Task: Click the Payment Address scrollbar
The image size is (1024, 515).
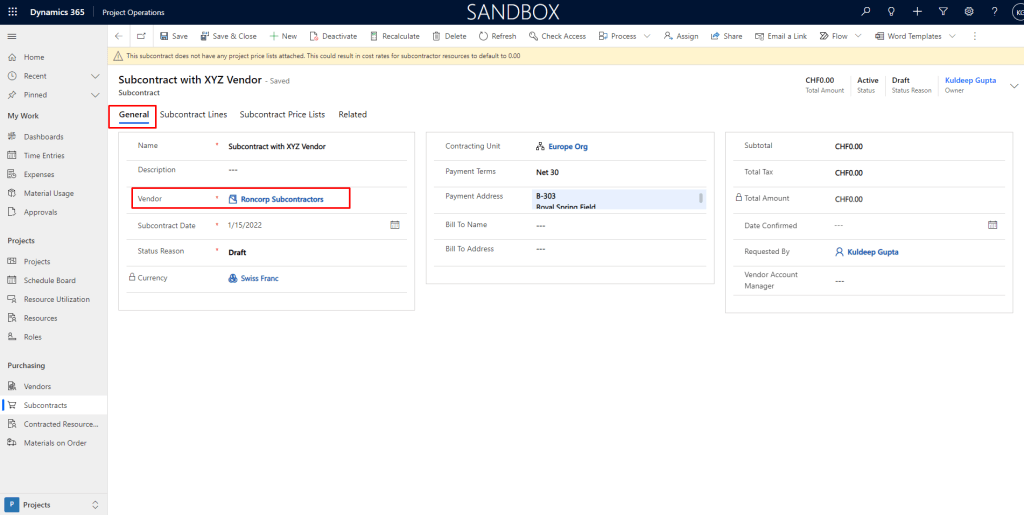Action: 700,198
